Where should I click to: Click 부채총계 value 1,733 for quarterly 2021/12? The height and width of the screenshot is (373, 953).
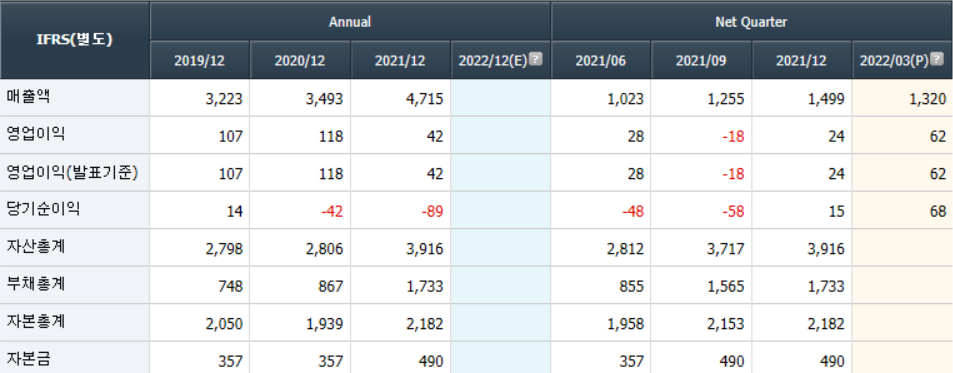826,287
